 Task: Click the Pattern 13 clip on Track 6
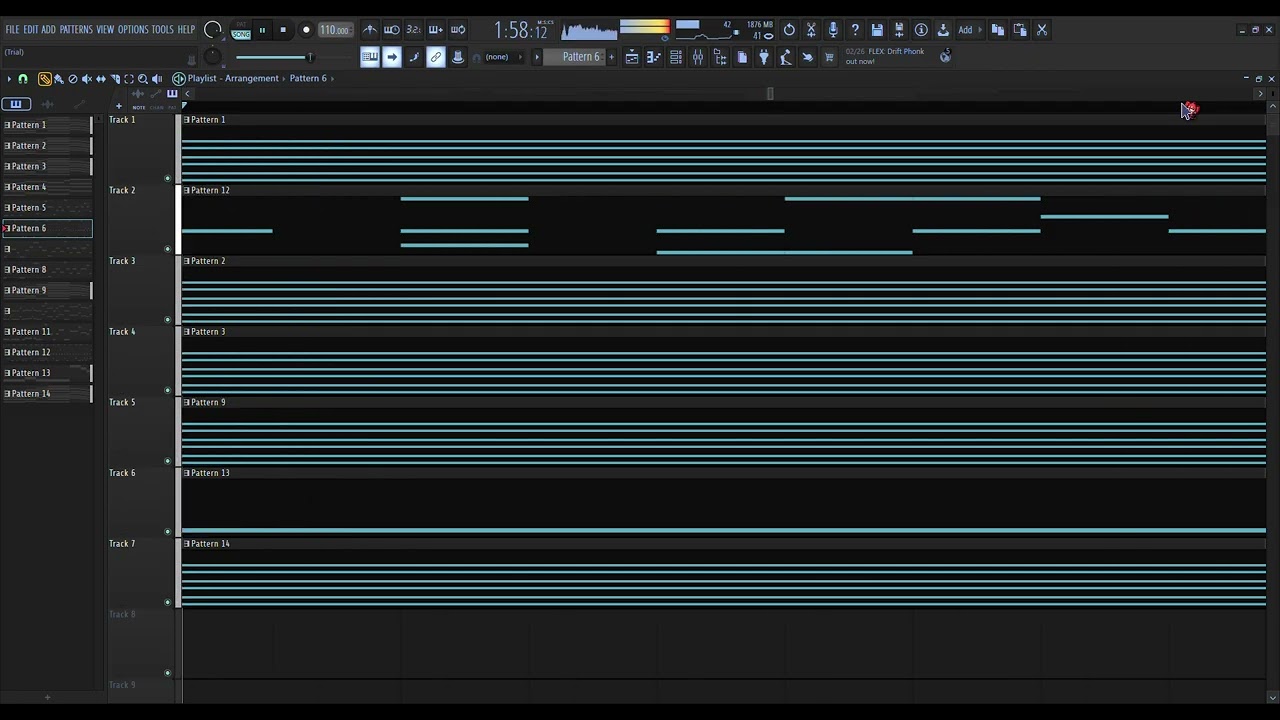724,502
